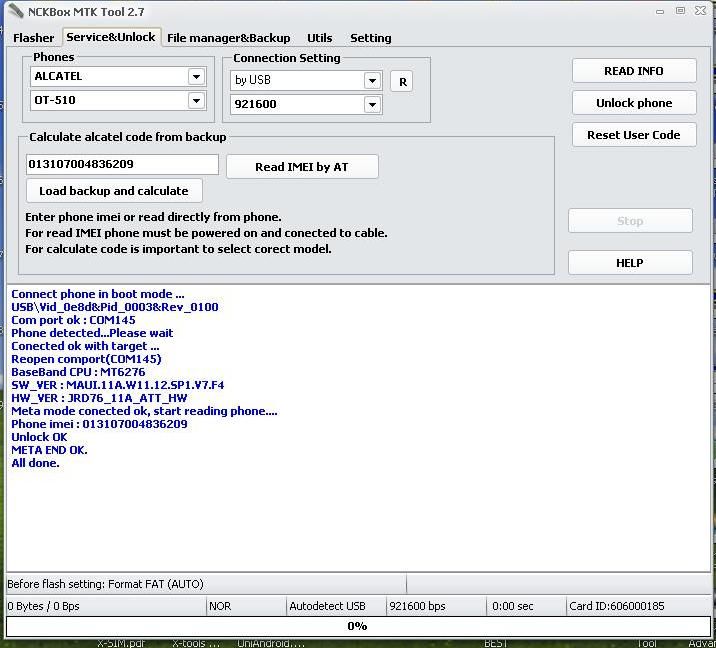Open the Flasher tab
Image resolution: width=716 pixels, height=648 pixels.
(33, 38)
